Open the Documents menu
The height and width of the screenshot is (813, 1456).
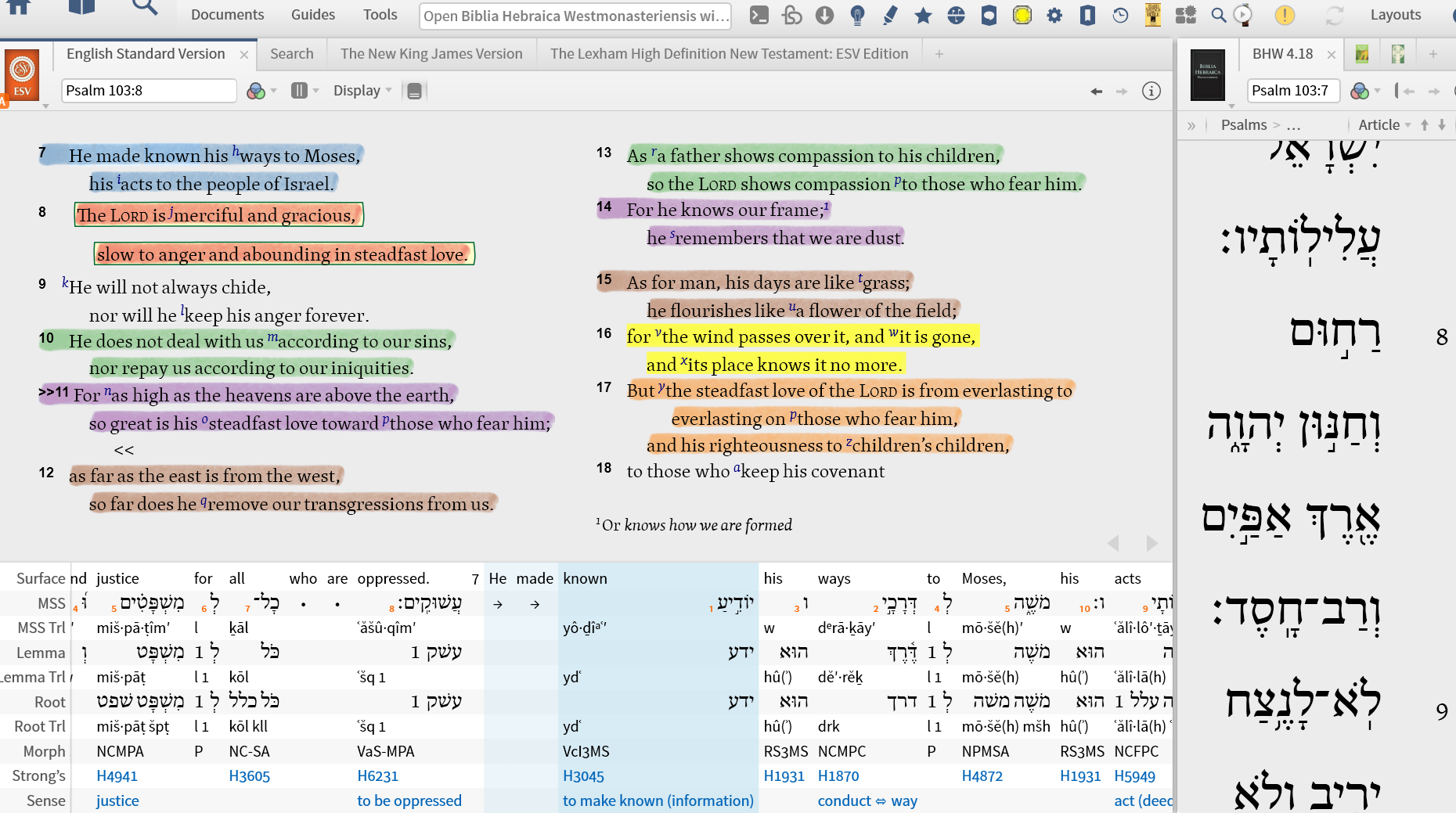point(227,15)
